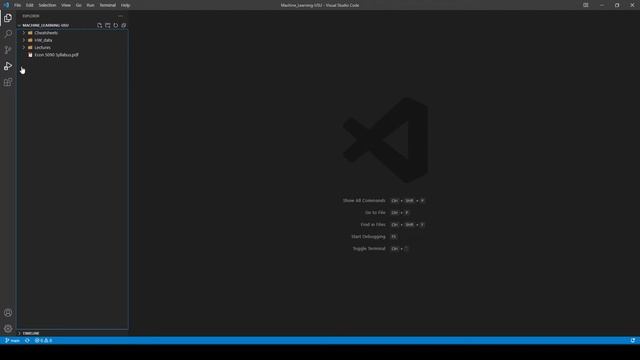Minimize the VS Code window
640x360 pixels.
[x=602, y=5]
